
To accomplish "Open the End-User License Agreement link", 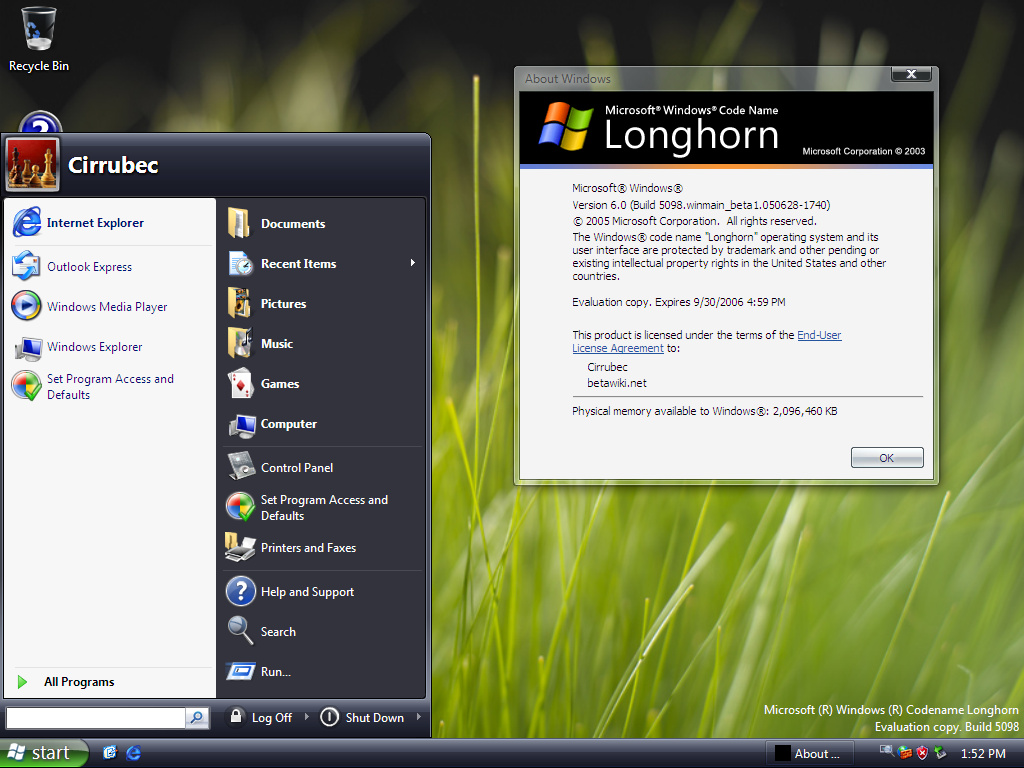I will tap(818, 336).
